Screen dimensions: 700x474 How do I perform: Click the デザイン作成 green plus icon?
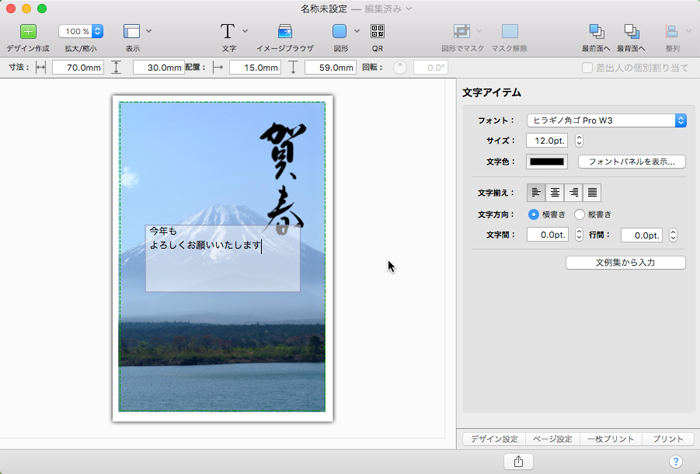(28, 31)
